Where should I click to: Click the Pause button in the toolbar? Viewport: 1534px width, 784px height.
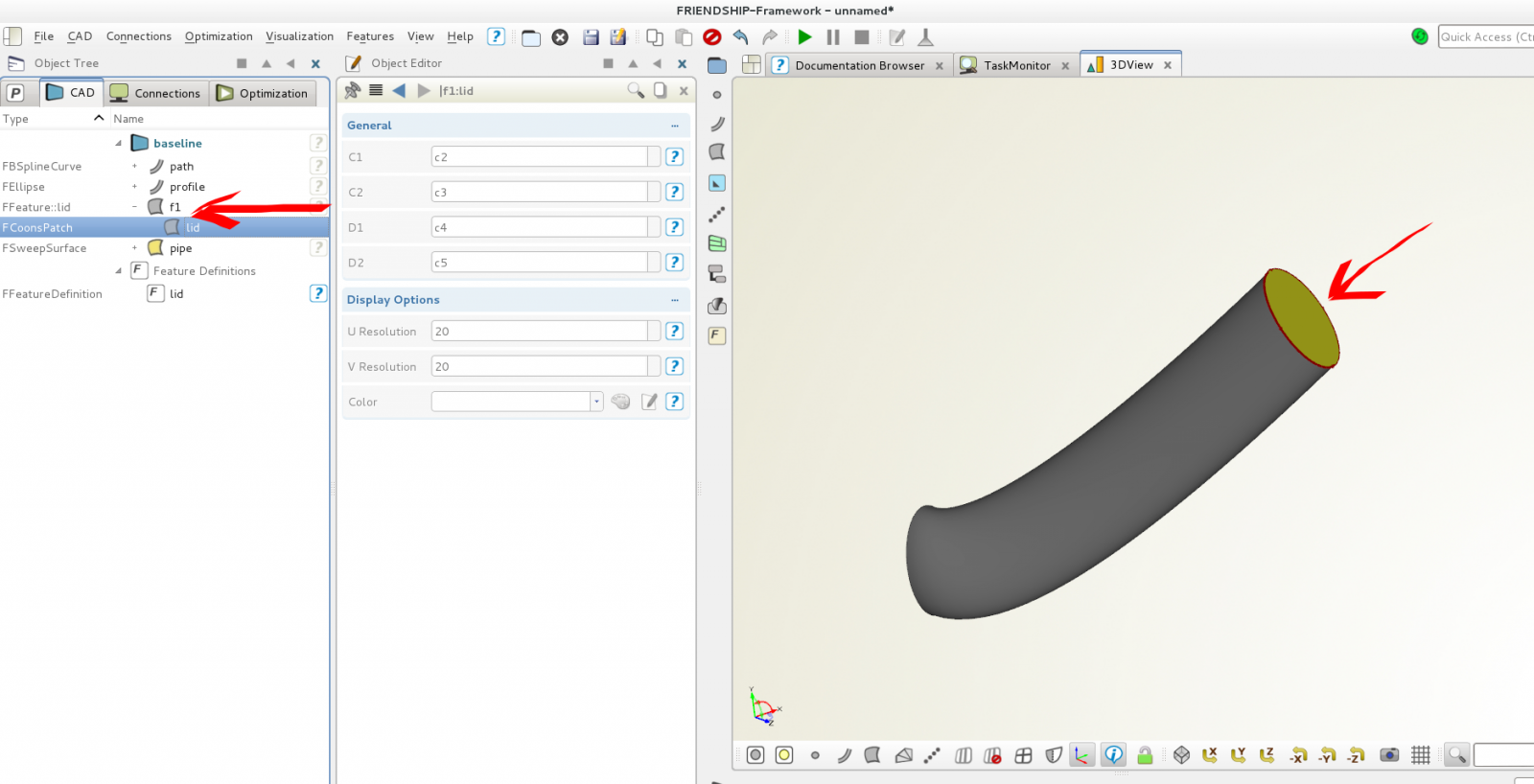[x=833, y=37]
